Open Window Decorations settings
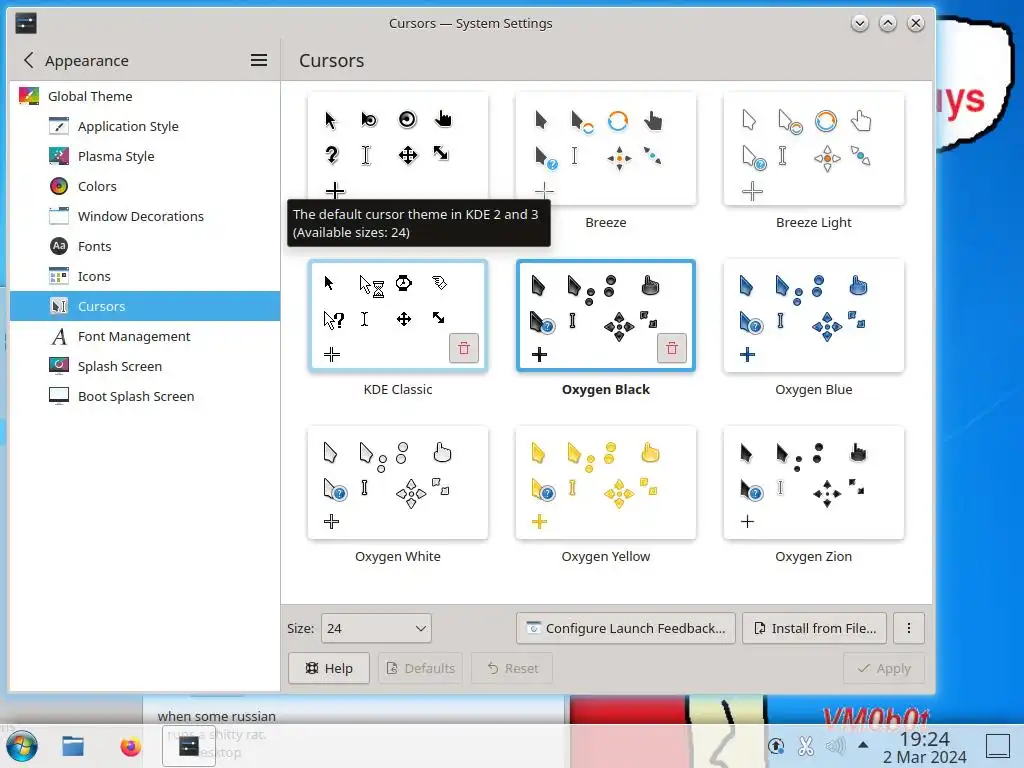1024x768 pixels. pyautogui.click(x=145, y=216)
